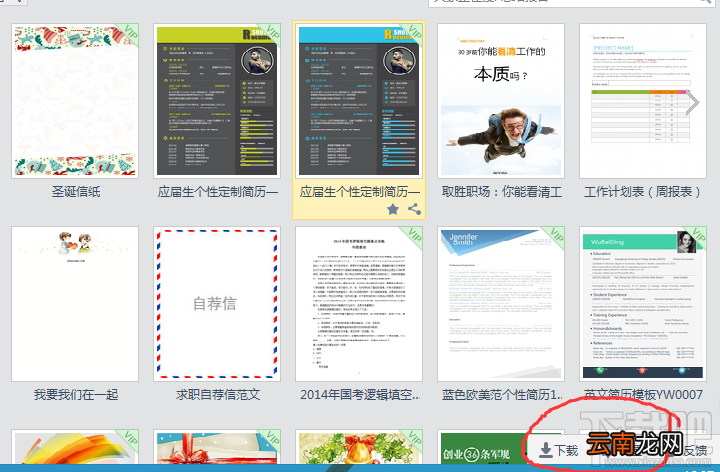
Task: Click the star favorite icon under selected template
Action: (x=393, y=209)
